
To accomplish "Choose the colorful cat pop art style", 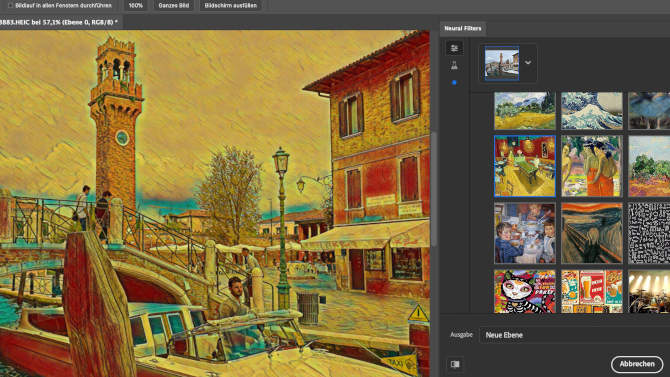I will tap(525, 292).
